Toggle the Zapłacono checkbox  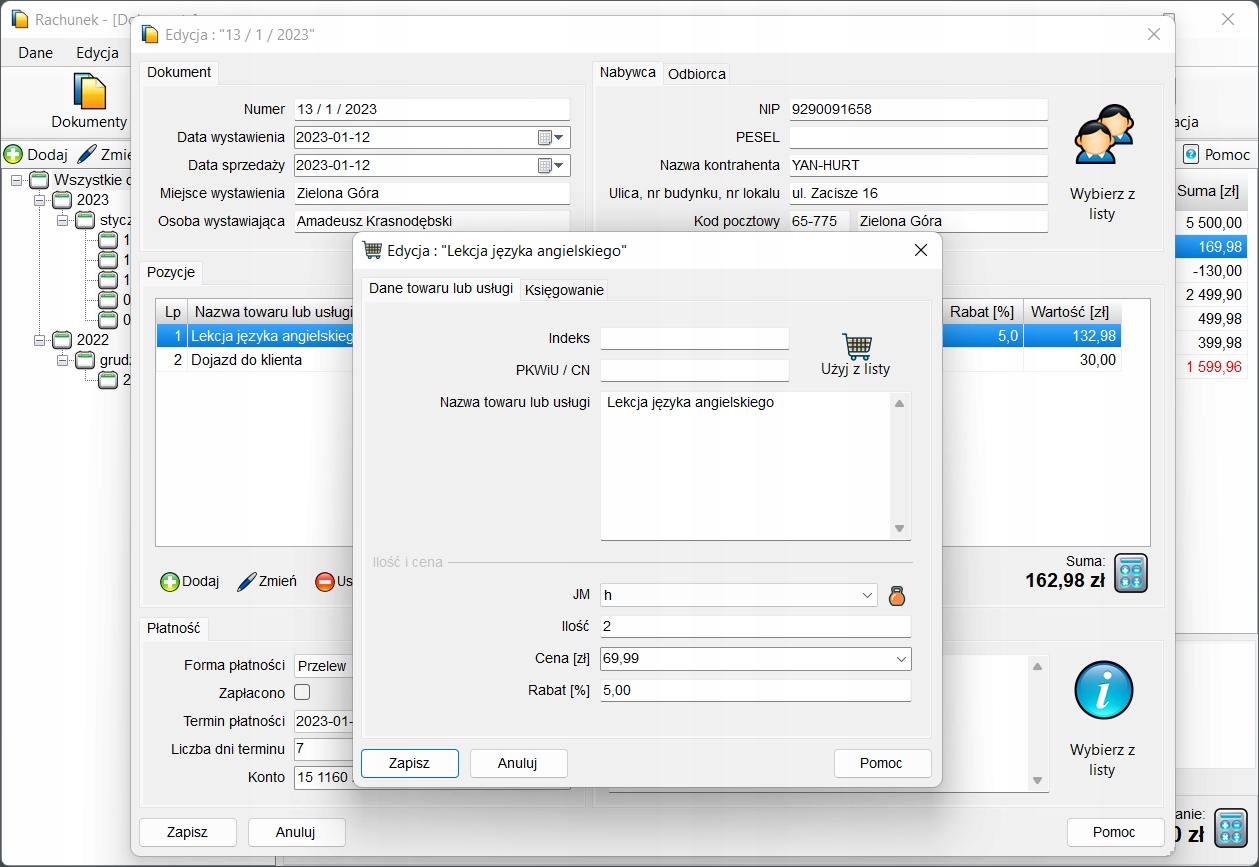click(x=302, y=692)
